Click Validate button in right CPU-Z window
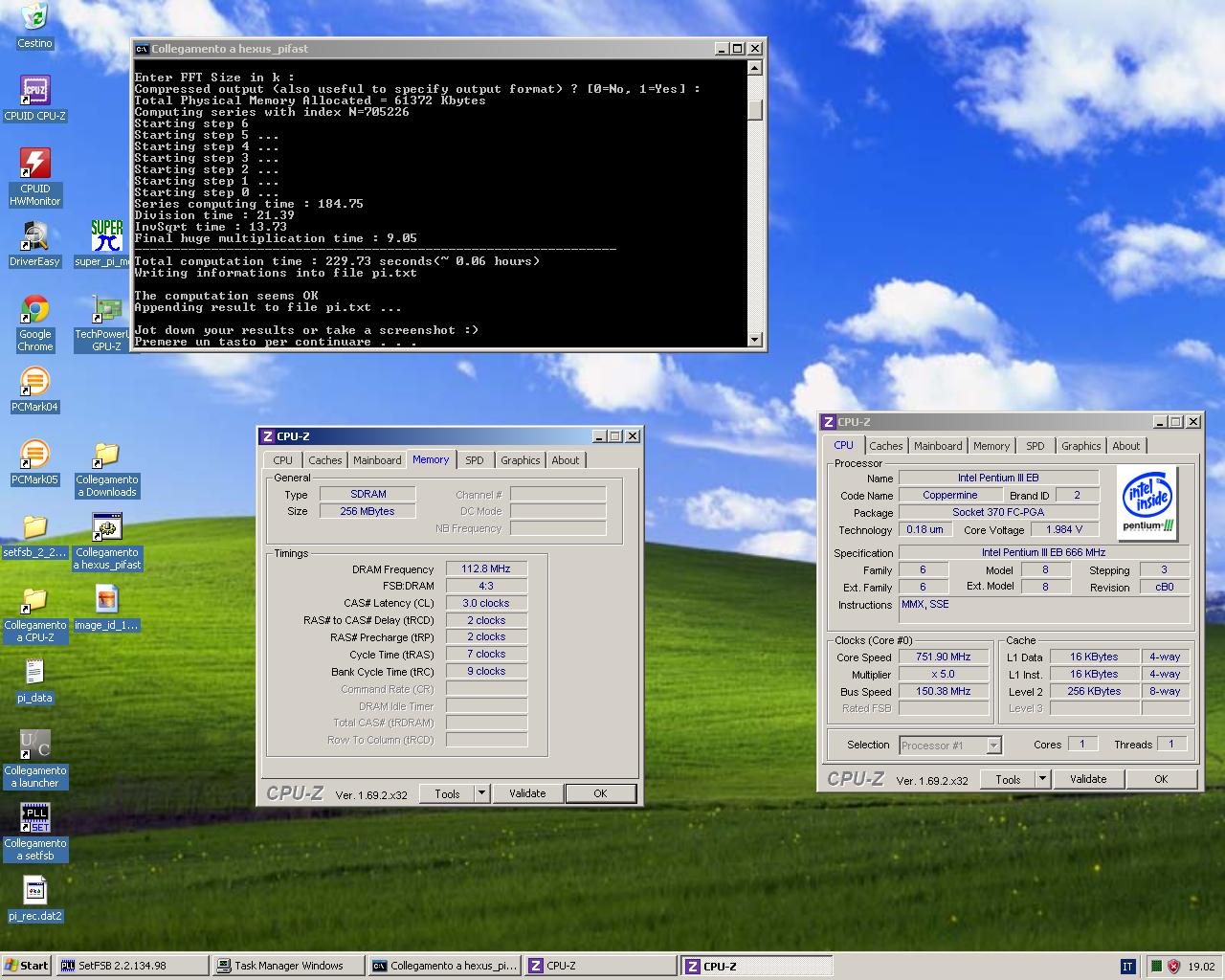 pos(1088,779)
